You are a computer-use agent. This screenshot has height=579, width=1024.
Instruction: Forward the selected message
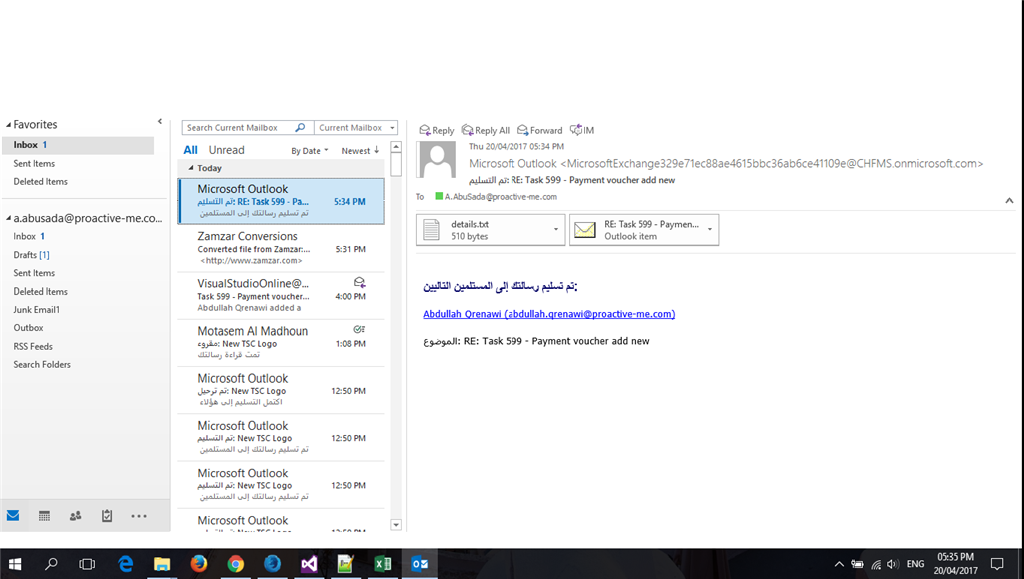point(539,131)
